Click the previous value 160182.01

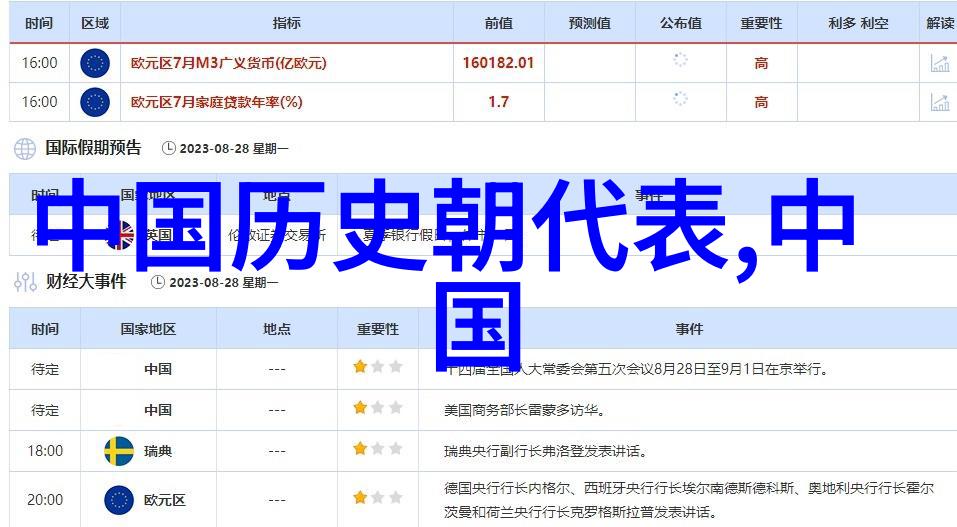click(x=497, y=63)
